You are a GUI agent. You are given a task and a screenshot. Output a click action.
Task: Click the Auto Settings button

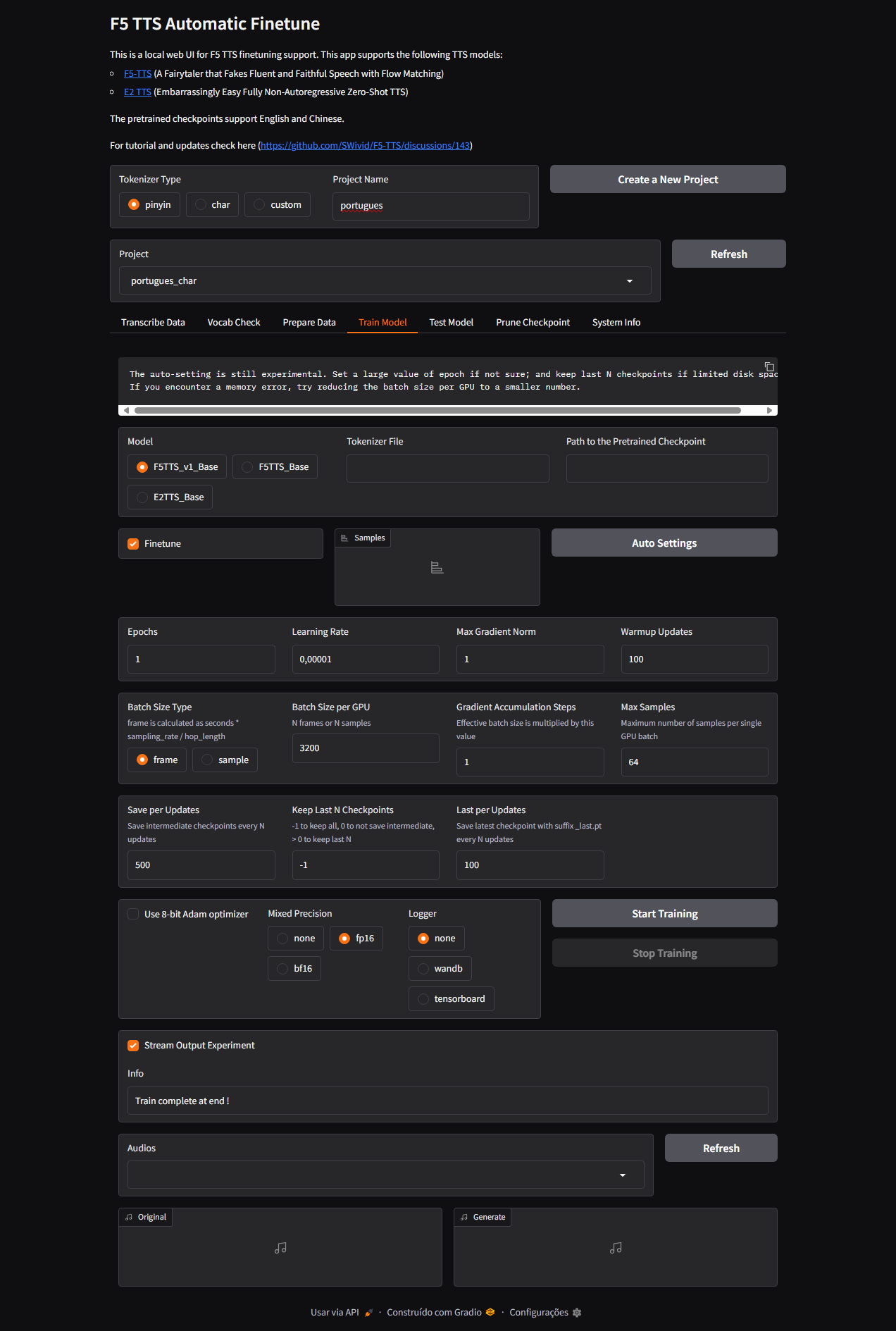coord(664,543)
